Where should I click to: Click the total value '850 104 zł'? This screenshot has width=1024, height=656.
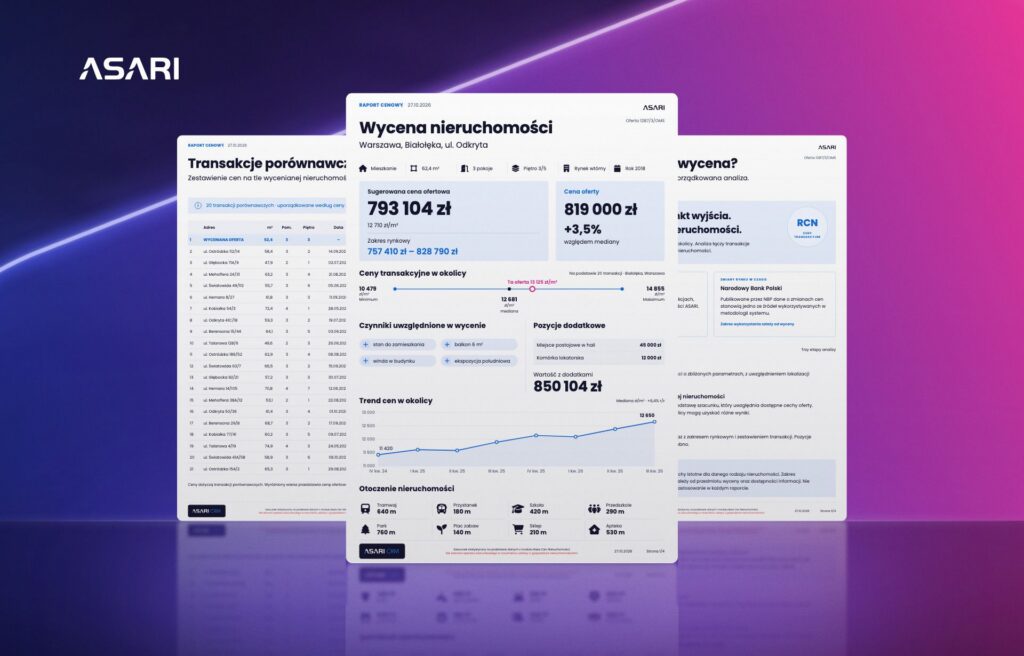pyautogui.click(x=567, y=386)
